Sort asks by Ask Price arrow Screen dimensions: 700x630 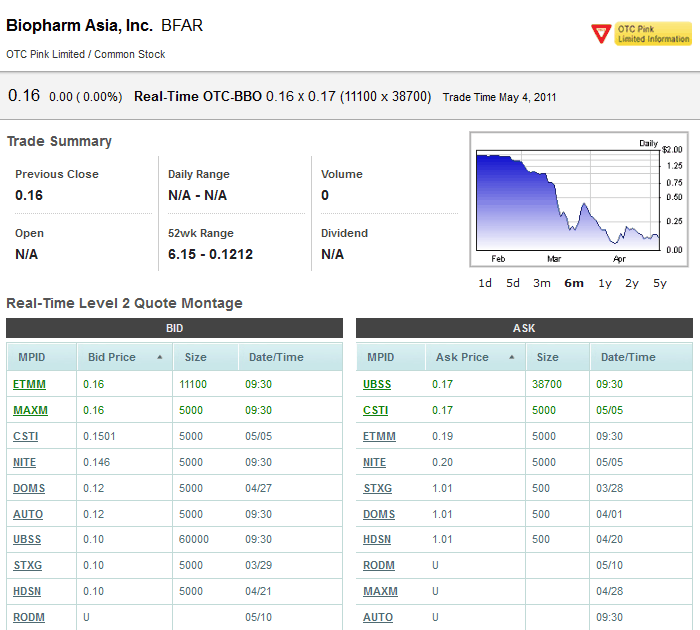coord(510,357)
